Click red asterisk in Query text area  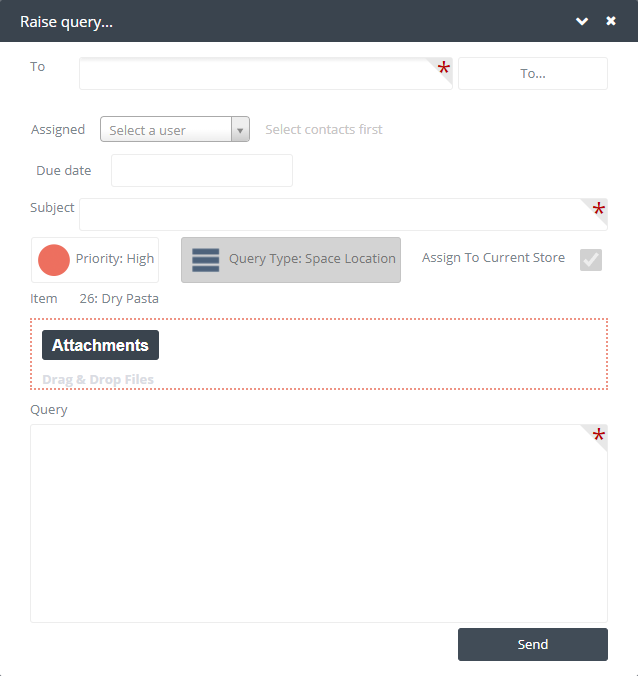598,435
